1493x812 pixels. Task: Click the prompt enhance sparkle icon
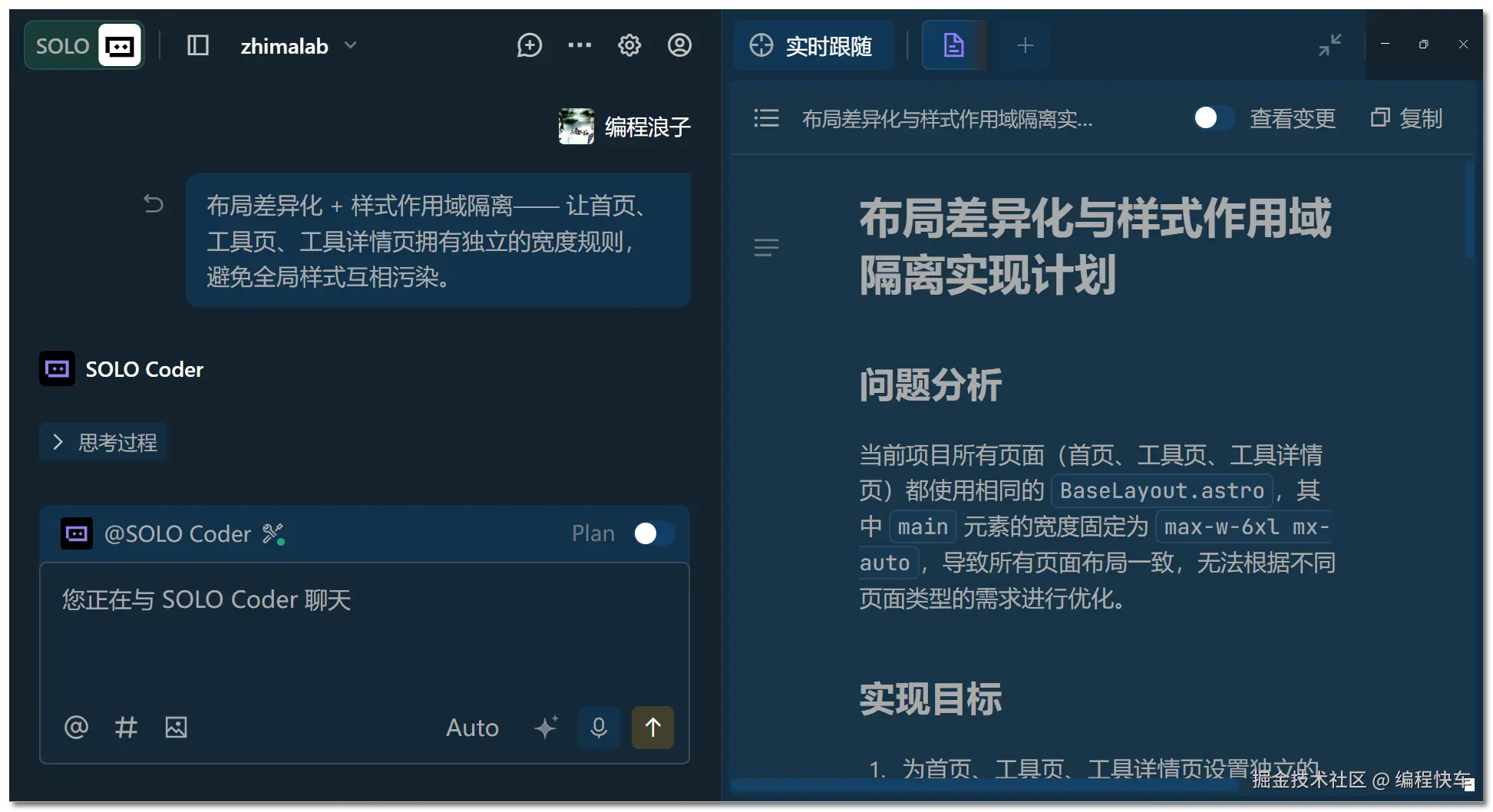pos(546,728)
